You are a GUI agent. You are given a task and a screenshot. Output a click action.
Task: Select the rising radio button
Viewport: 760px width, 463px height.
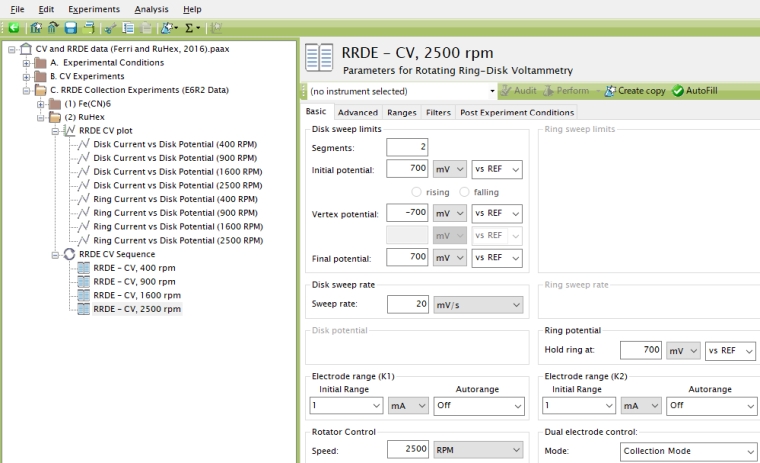pyautogui.click(x=418, y=192)
